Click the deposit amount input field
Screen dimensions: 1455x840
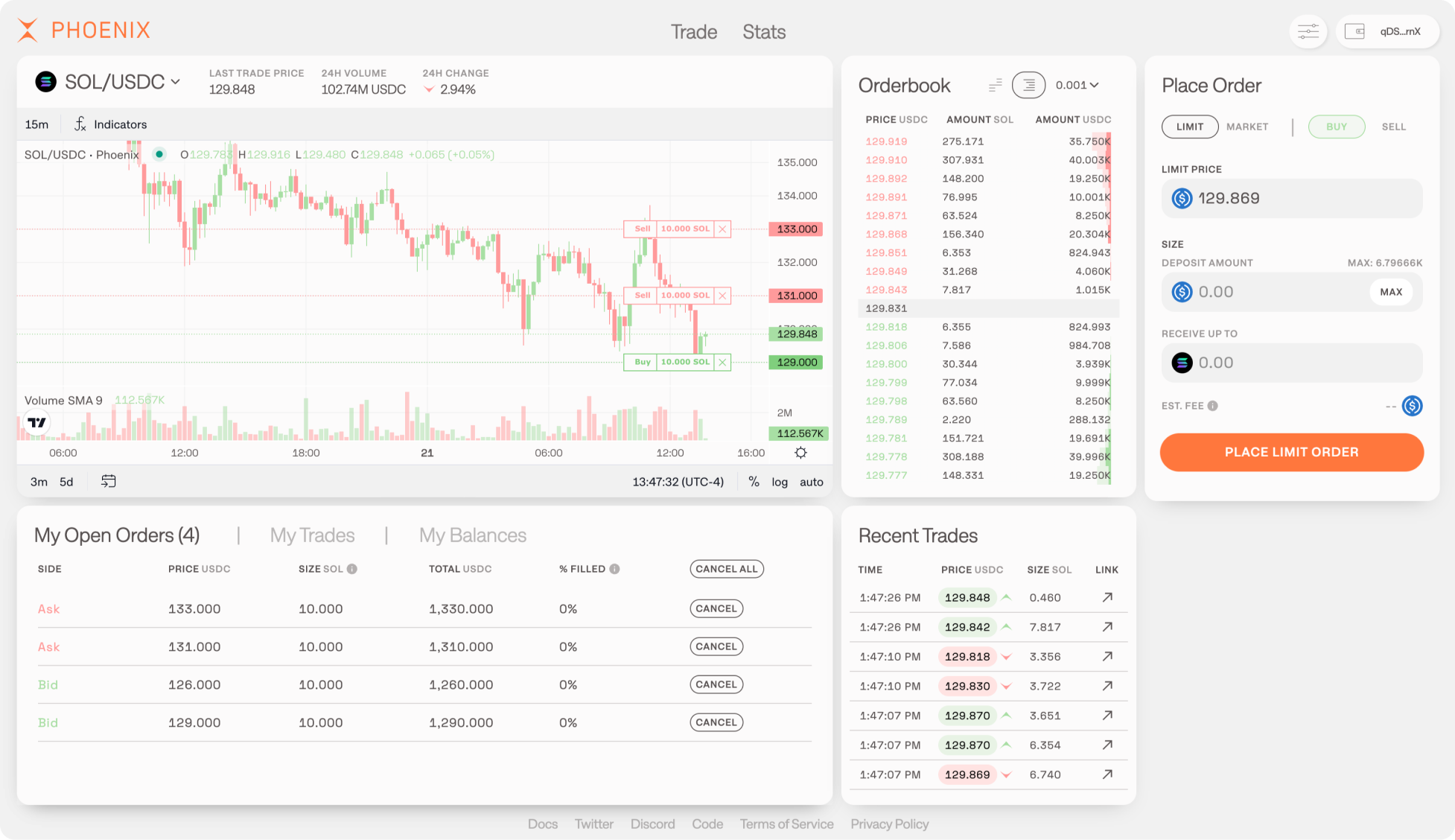click(x=1292, y=292)
